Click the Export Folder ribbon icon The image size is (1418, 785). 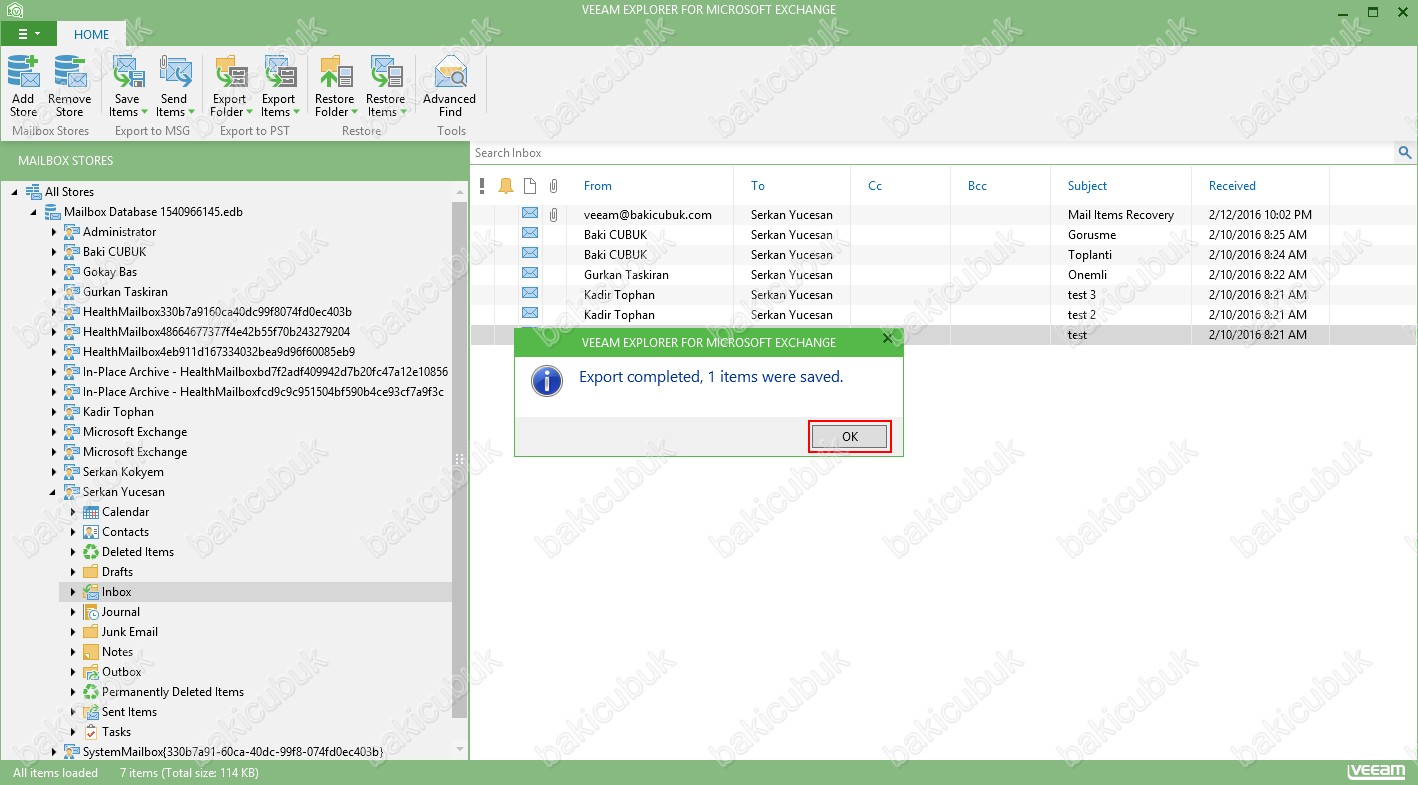230,73
